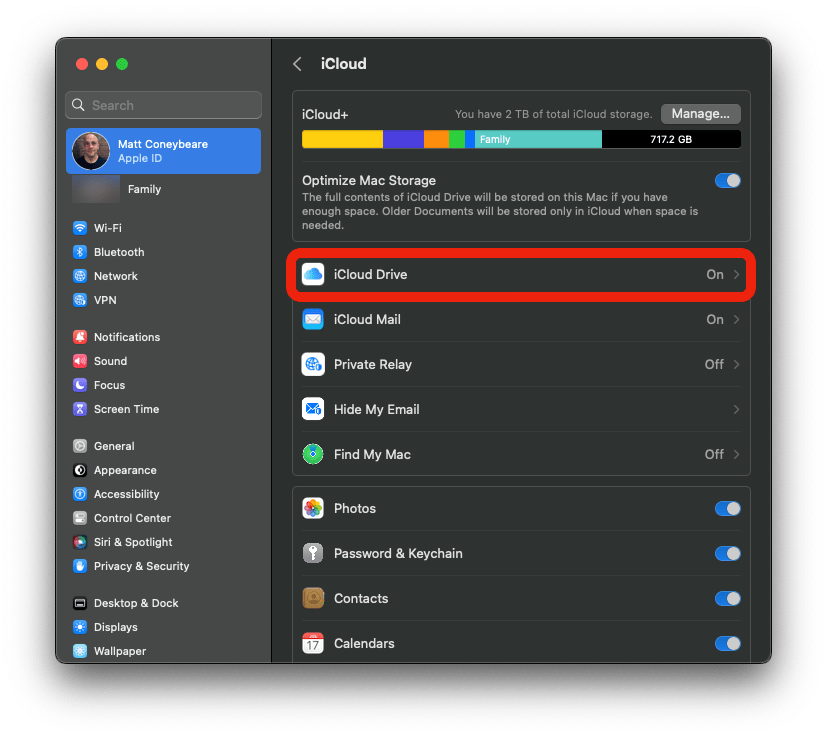The width and height of the screenshot is (827, 737).
Task: Click the iCloud Mail envelope icon
Action: pos(313,319)
